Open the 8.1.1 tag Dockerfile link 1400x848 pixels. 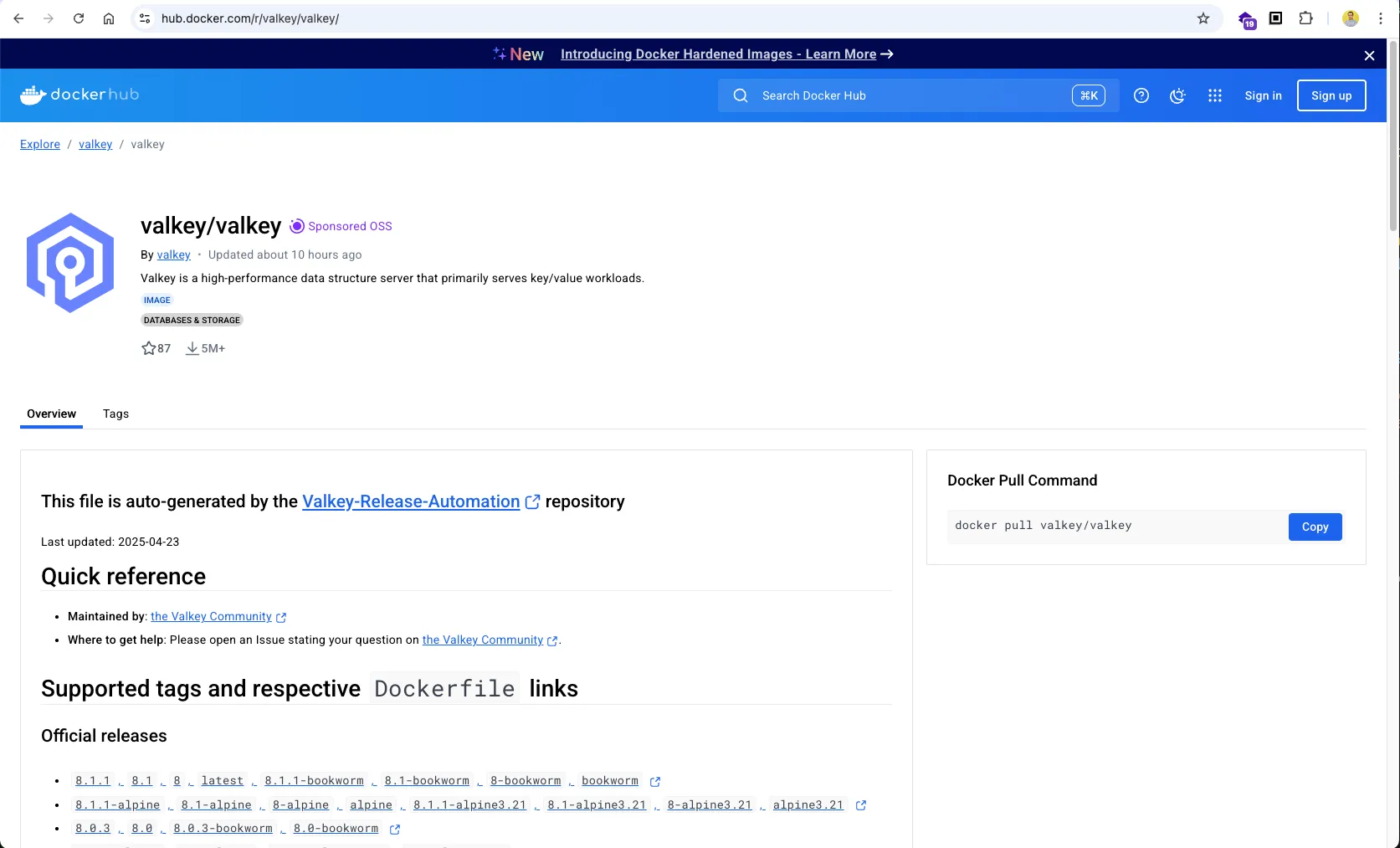[93, 780]
